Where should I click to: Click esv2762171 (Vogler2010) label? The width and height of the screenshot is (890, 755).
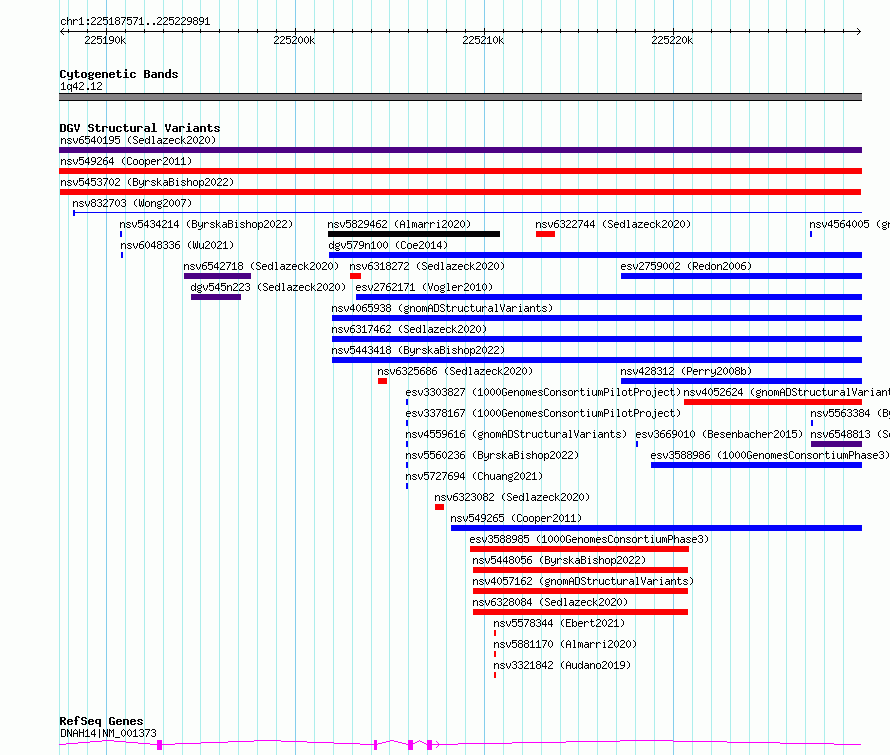pos(424,287)
